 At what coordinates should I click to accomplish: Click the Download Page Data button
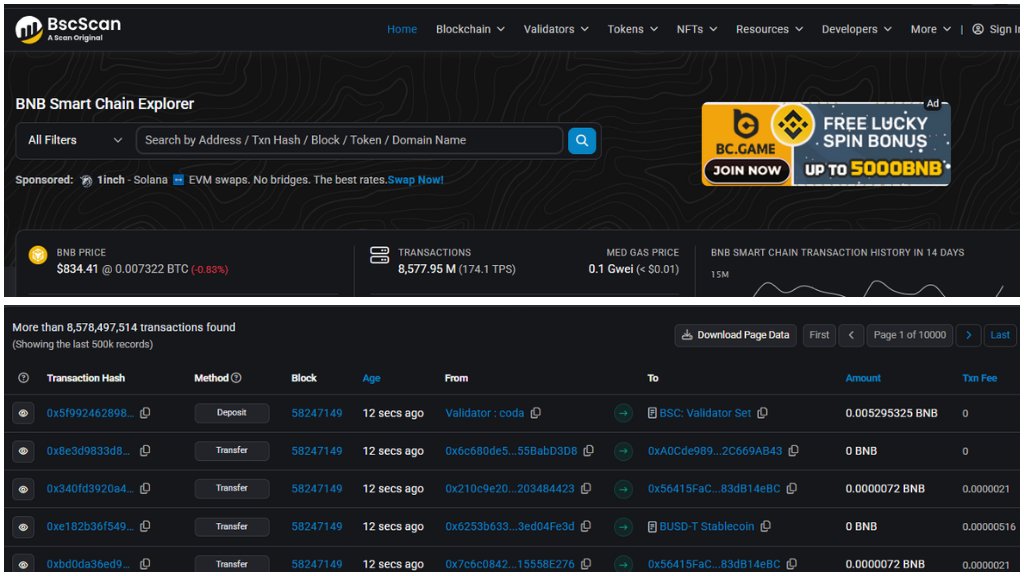pyautogui.click(x=735, y=335)
